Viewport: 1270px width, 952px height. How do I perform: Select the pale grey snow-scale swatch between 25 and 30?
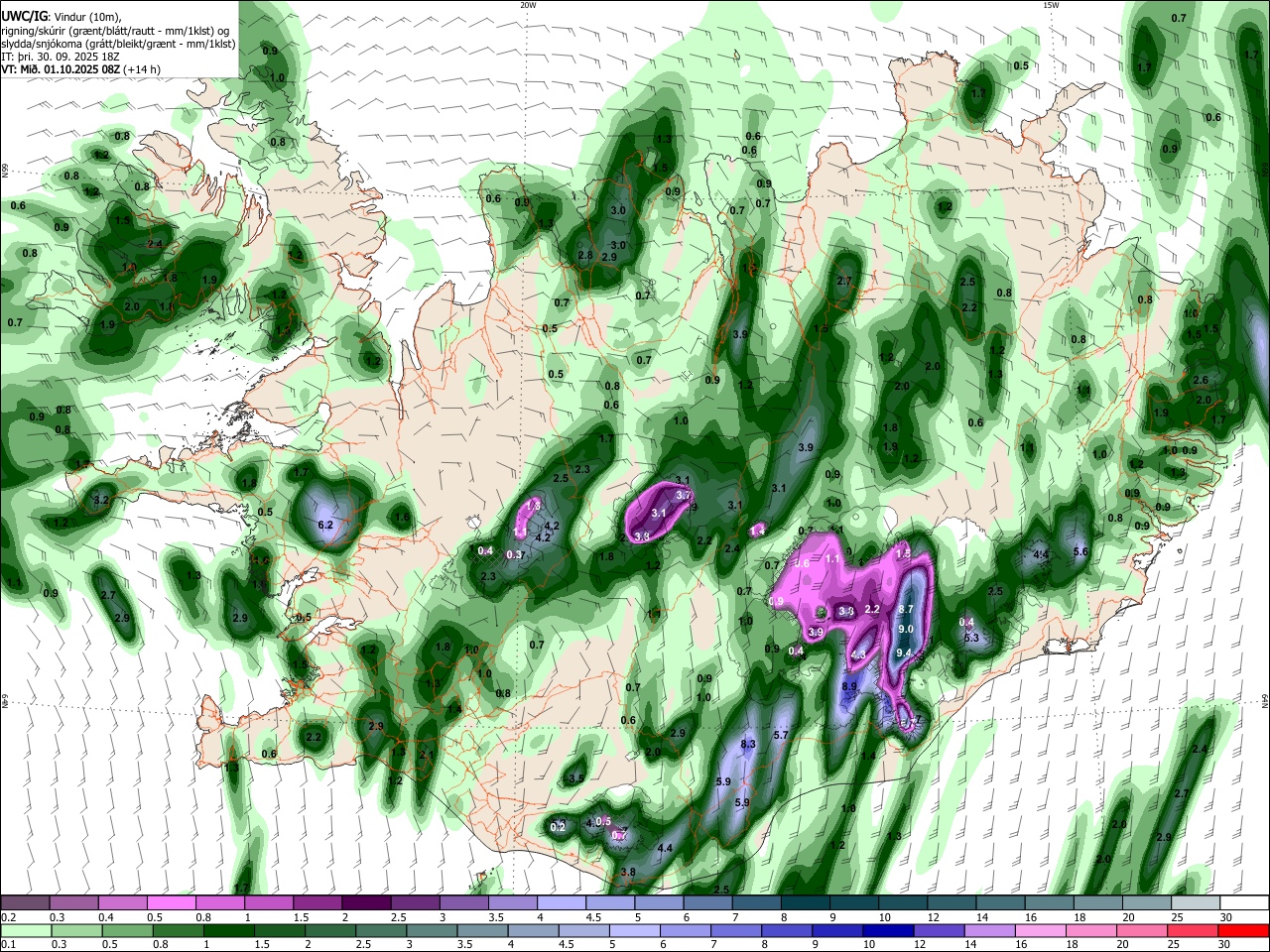point(1196,902)
